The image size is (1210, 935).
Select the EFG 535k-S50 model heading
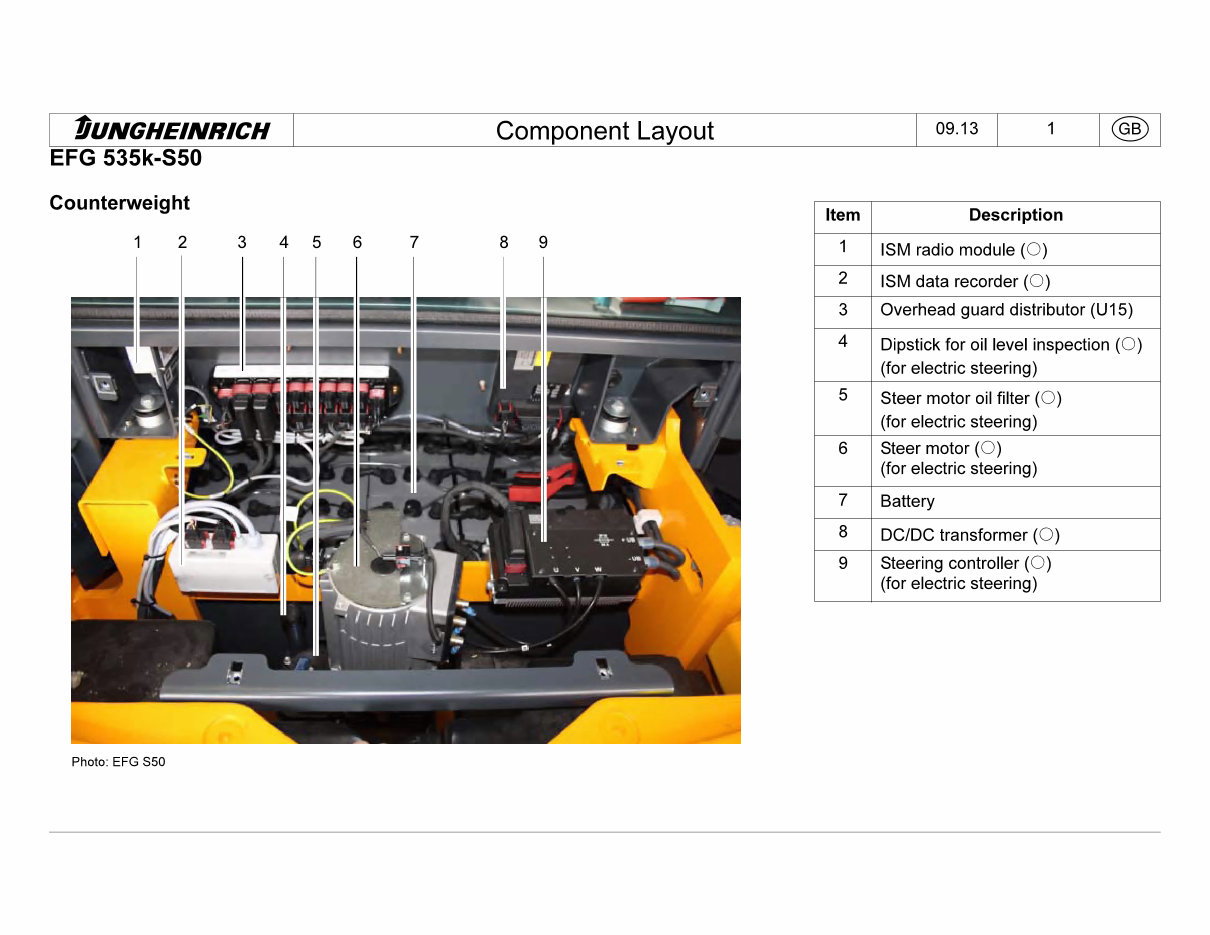pos(126,158)
